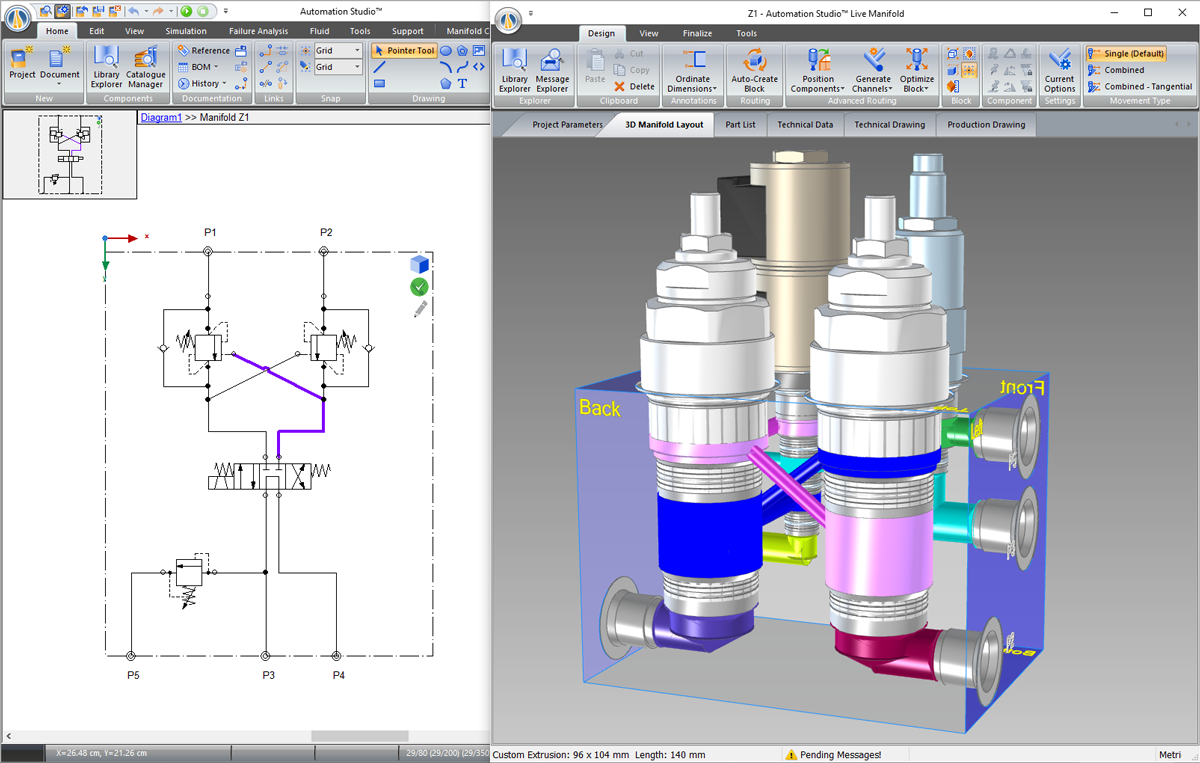Viewport: 1200px width, 763px height.
Task: Switch to the Simulation ribbon tab
Action: (x=186, y=31)
